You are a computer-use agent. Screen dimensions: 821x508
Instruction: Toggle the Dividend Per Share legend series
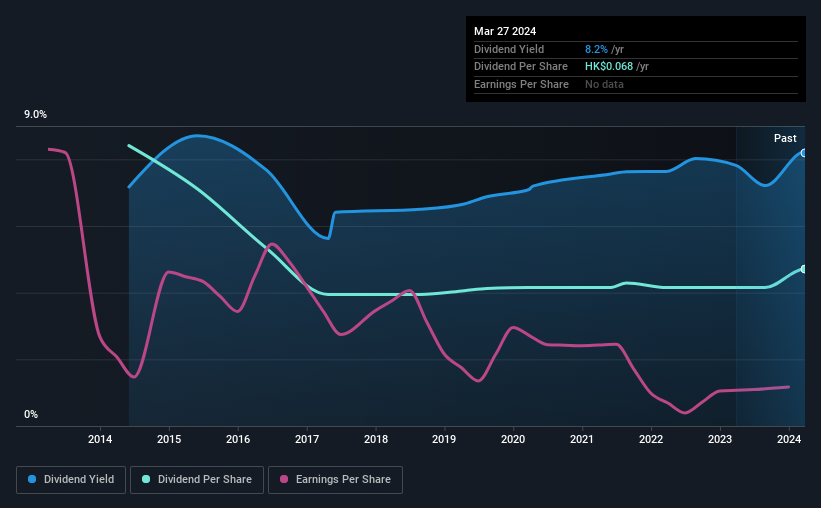pyautogui.click(x=197, y=480)
